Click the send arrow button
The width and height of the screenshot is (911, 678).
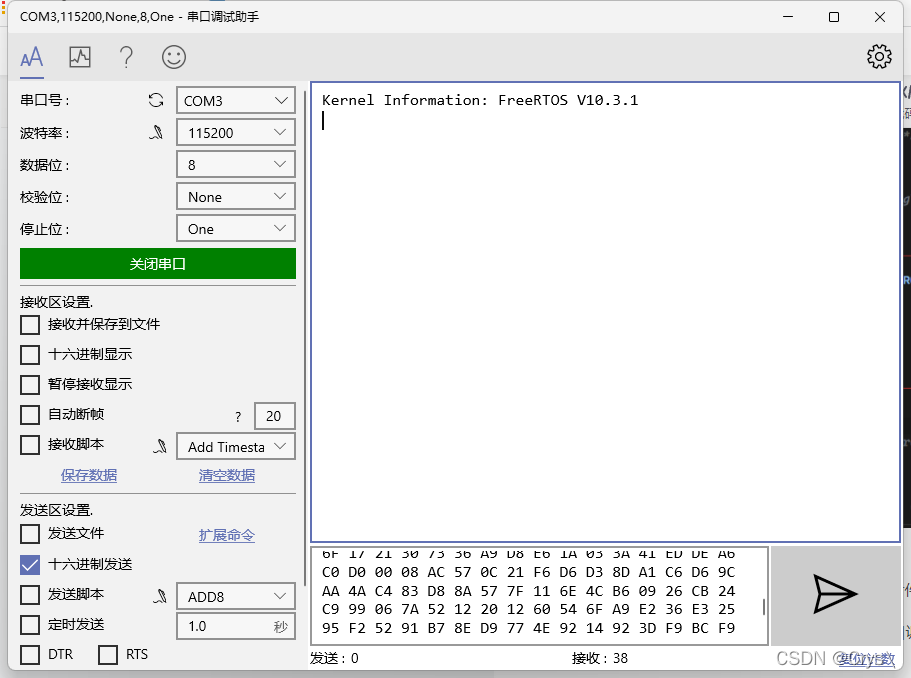click(x=835, y=594)
